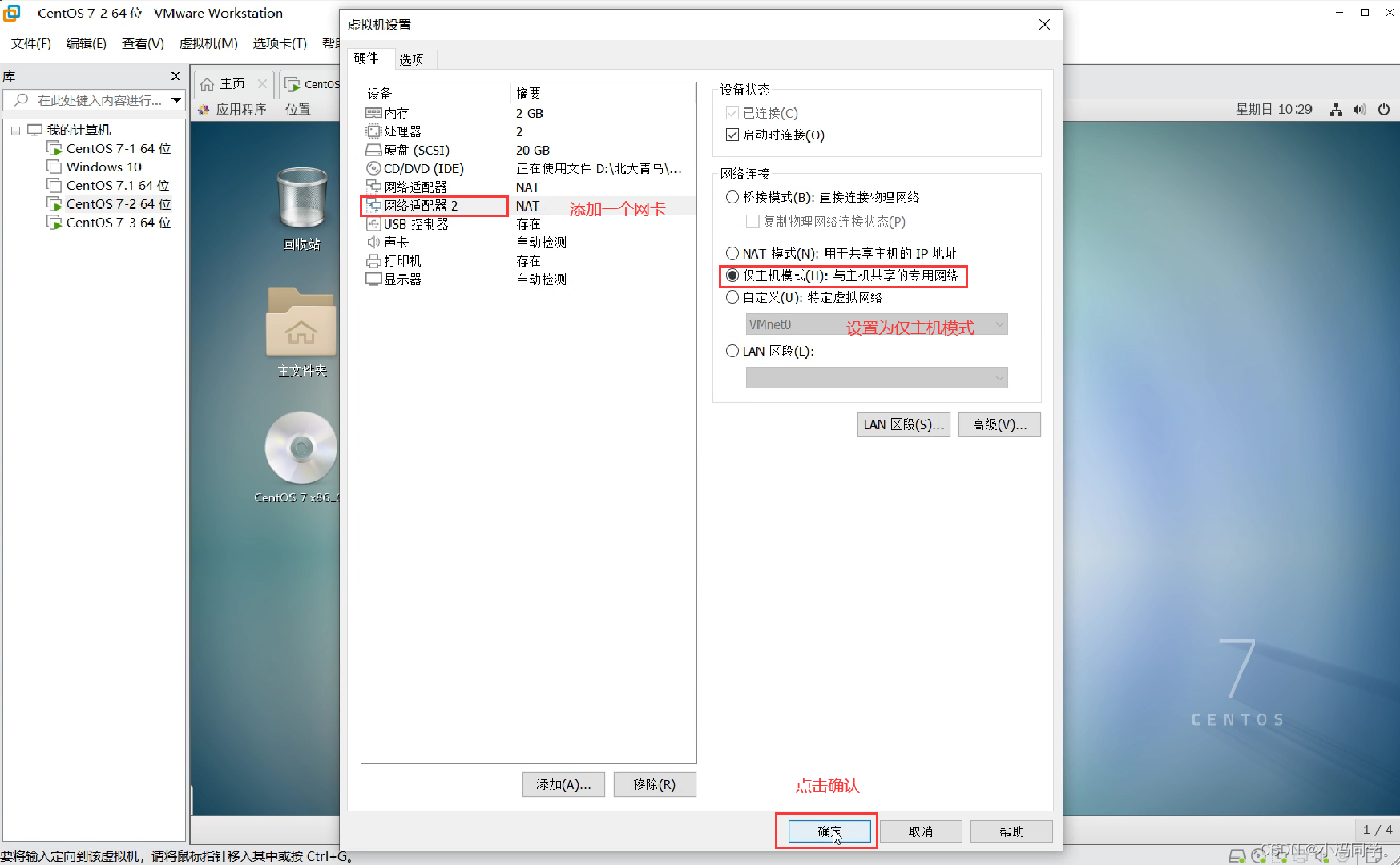Select the printer (打印机) icon
This screenshot has width=1400, height=865.
[x=373, y=261]
